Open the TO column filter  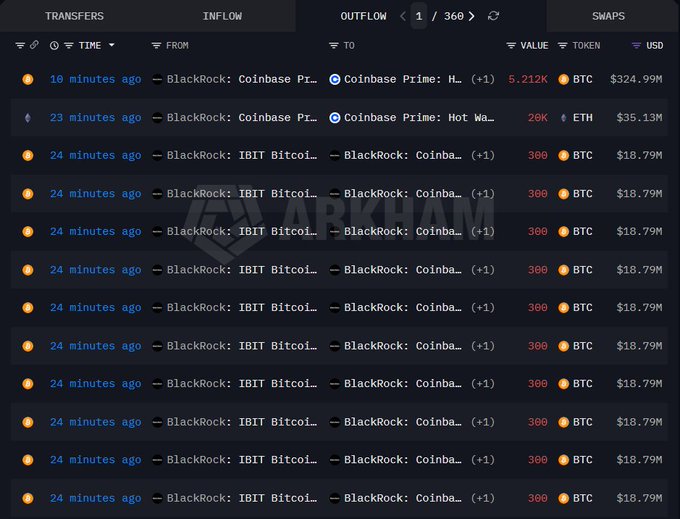[x=333, y=46]
